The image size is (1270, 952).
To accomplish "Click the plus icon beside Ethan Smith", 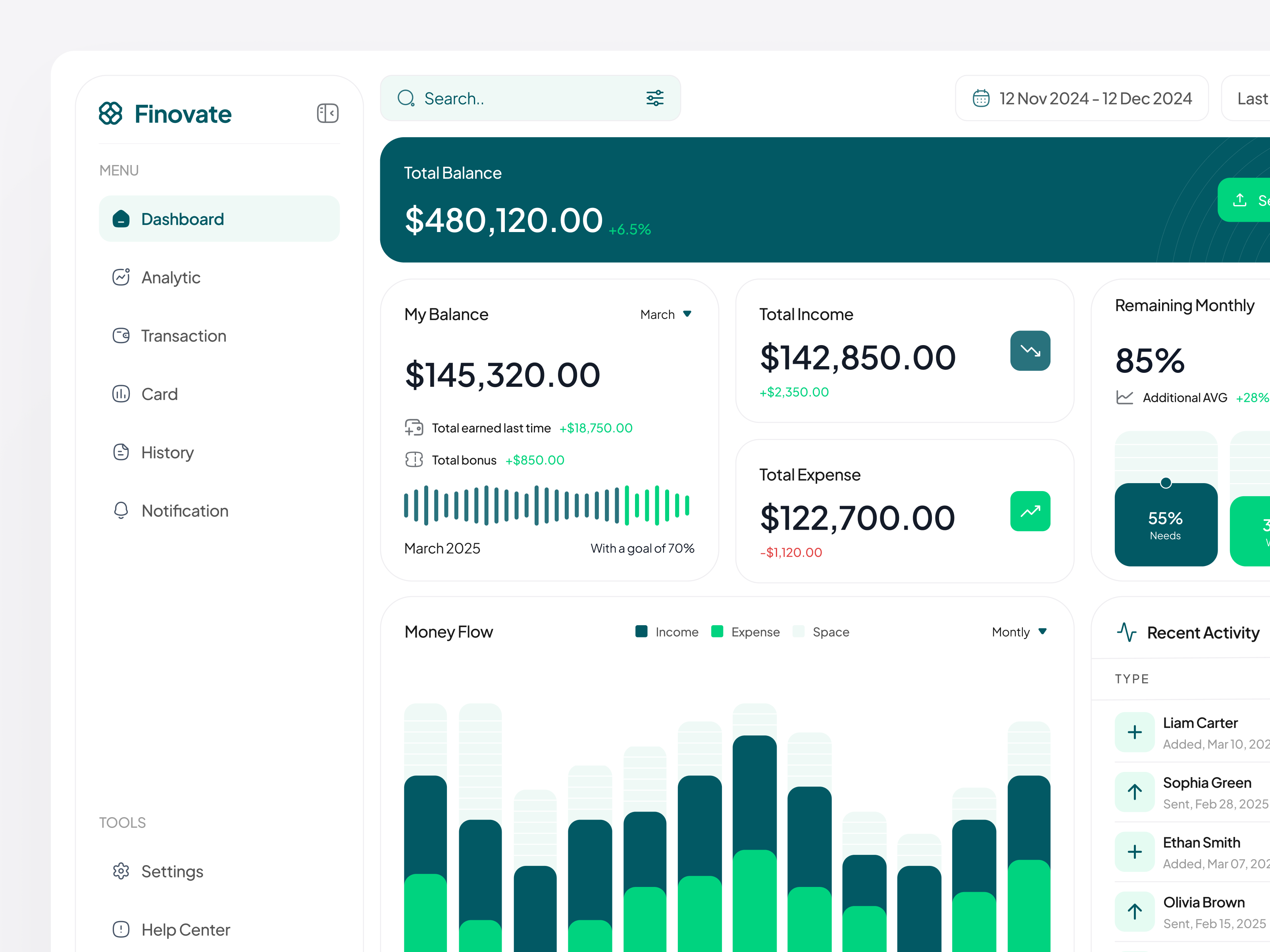I will pyautogui.click(x=1135, y=852).
